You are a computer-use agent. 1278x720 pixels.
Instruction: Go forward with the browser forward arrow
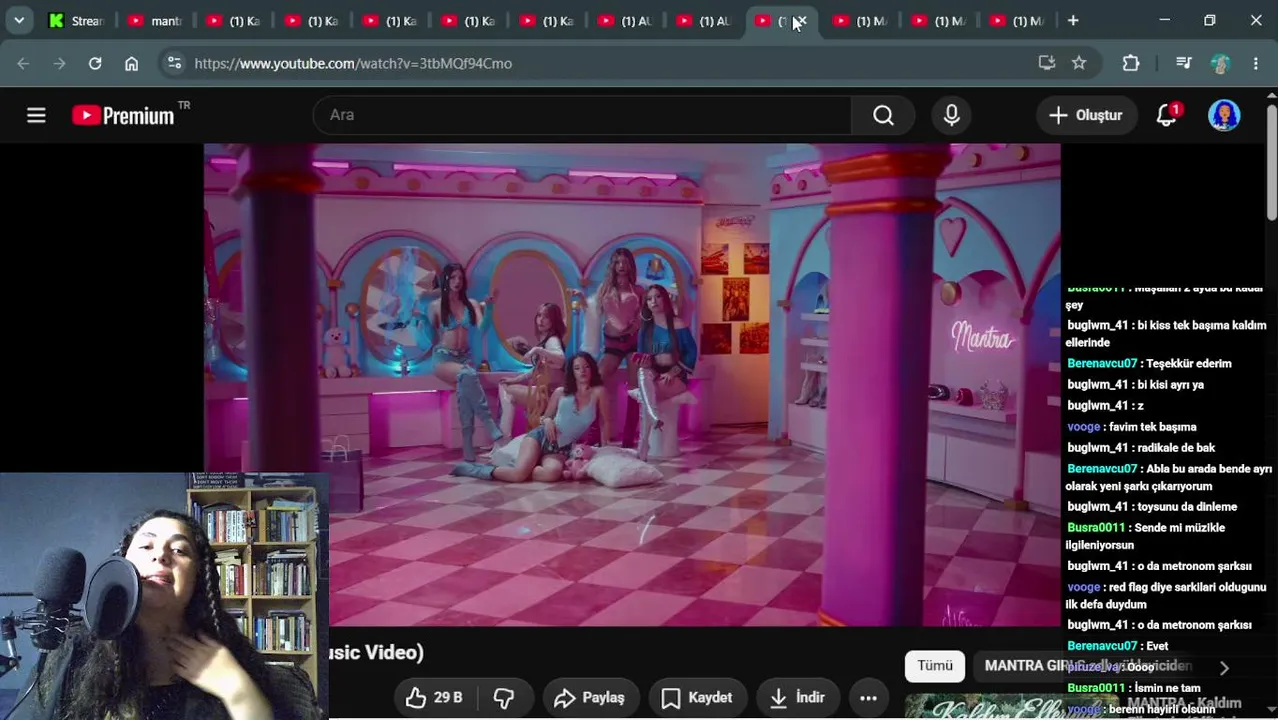(x=59, y=63)
